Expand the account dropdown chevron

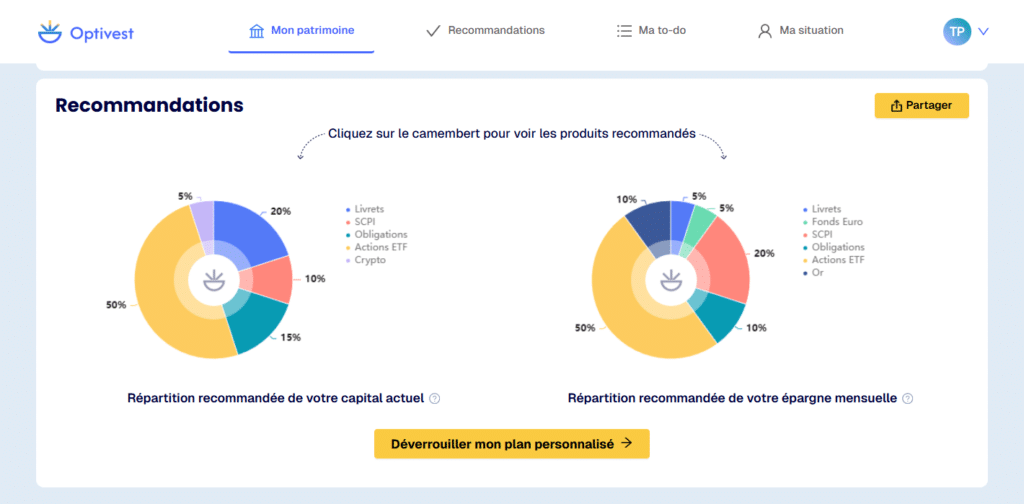click(x=984, y=31)
